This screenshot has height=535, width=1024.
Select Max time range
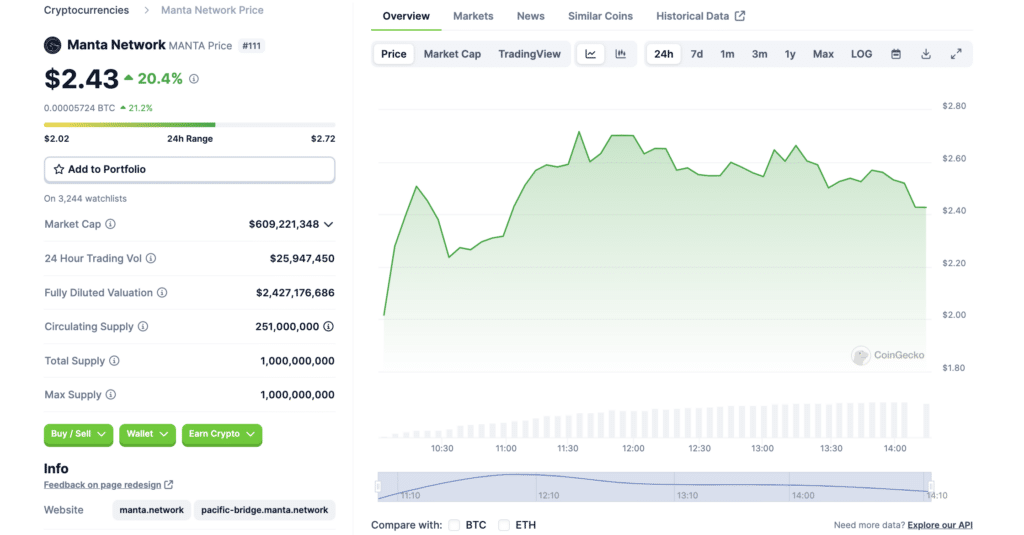click(823, 54)
